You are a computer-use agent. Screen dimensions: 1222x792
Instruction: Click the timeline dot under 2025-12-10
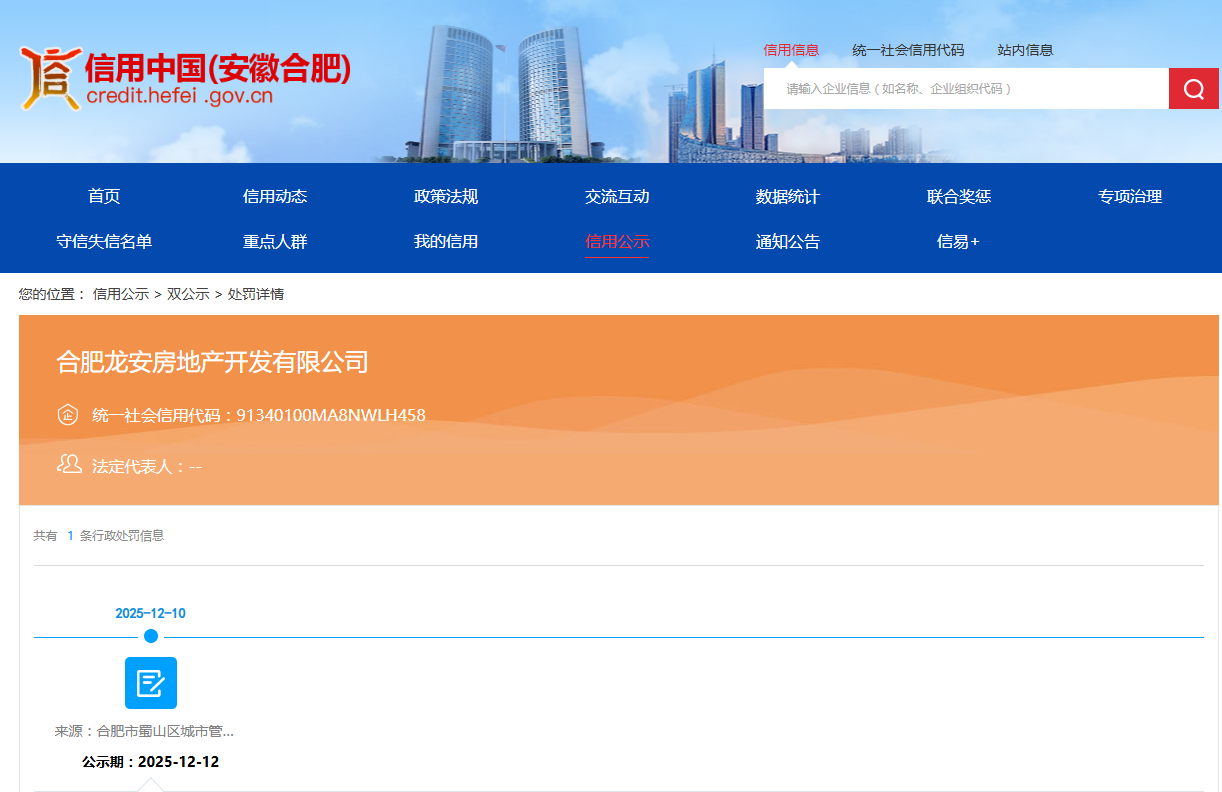coord(149,636)
